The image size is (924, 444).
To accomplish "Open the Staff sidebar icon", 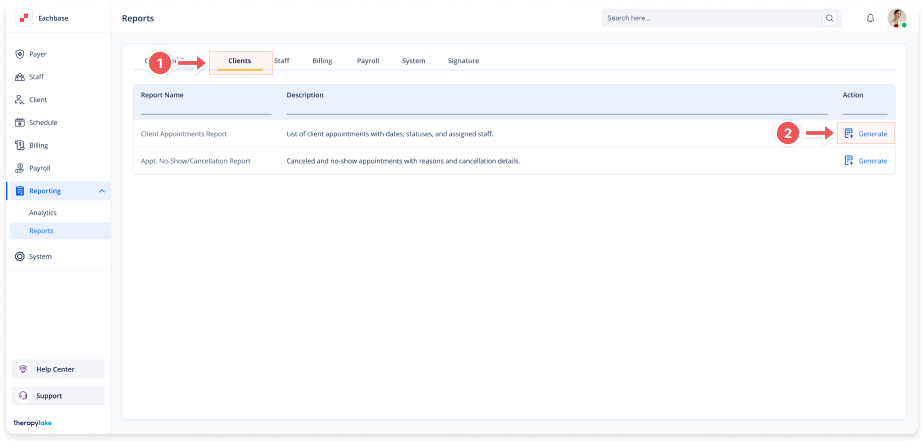I will pyautogui.click(x=19, y=77).
